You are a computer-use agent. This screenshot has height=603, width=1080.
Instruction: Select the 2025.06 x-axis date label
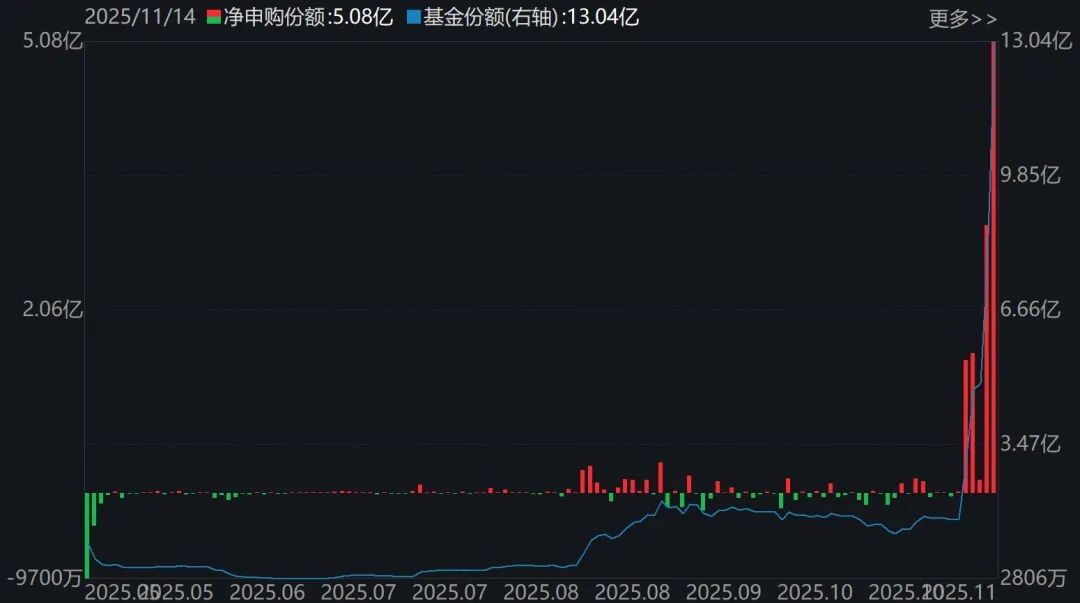pos(267,591)
